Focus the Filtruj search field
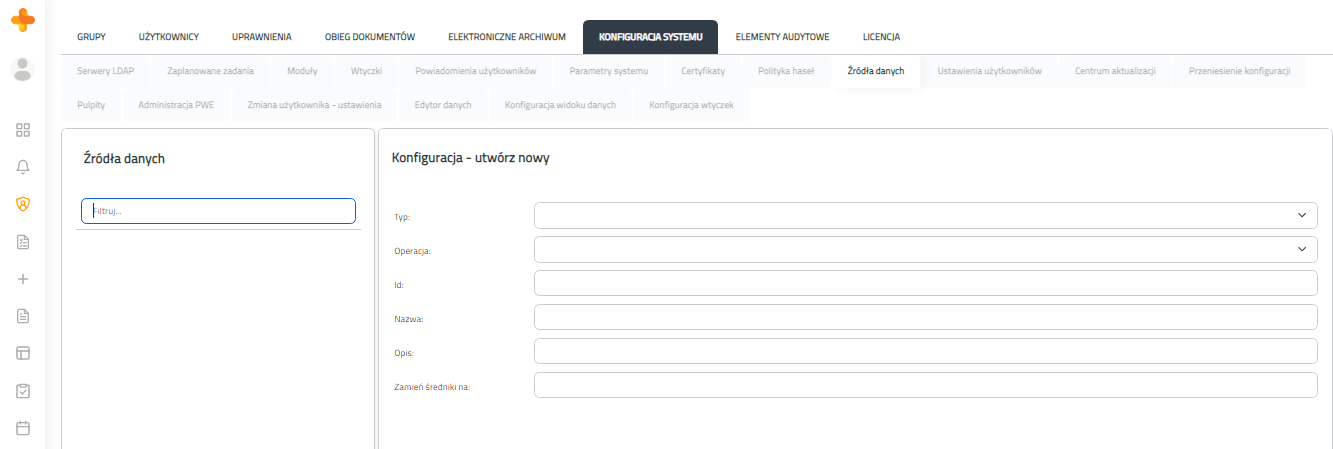The image size is (1333, 449). pyautogui.click(x=218, y=211)
